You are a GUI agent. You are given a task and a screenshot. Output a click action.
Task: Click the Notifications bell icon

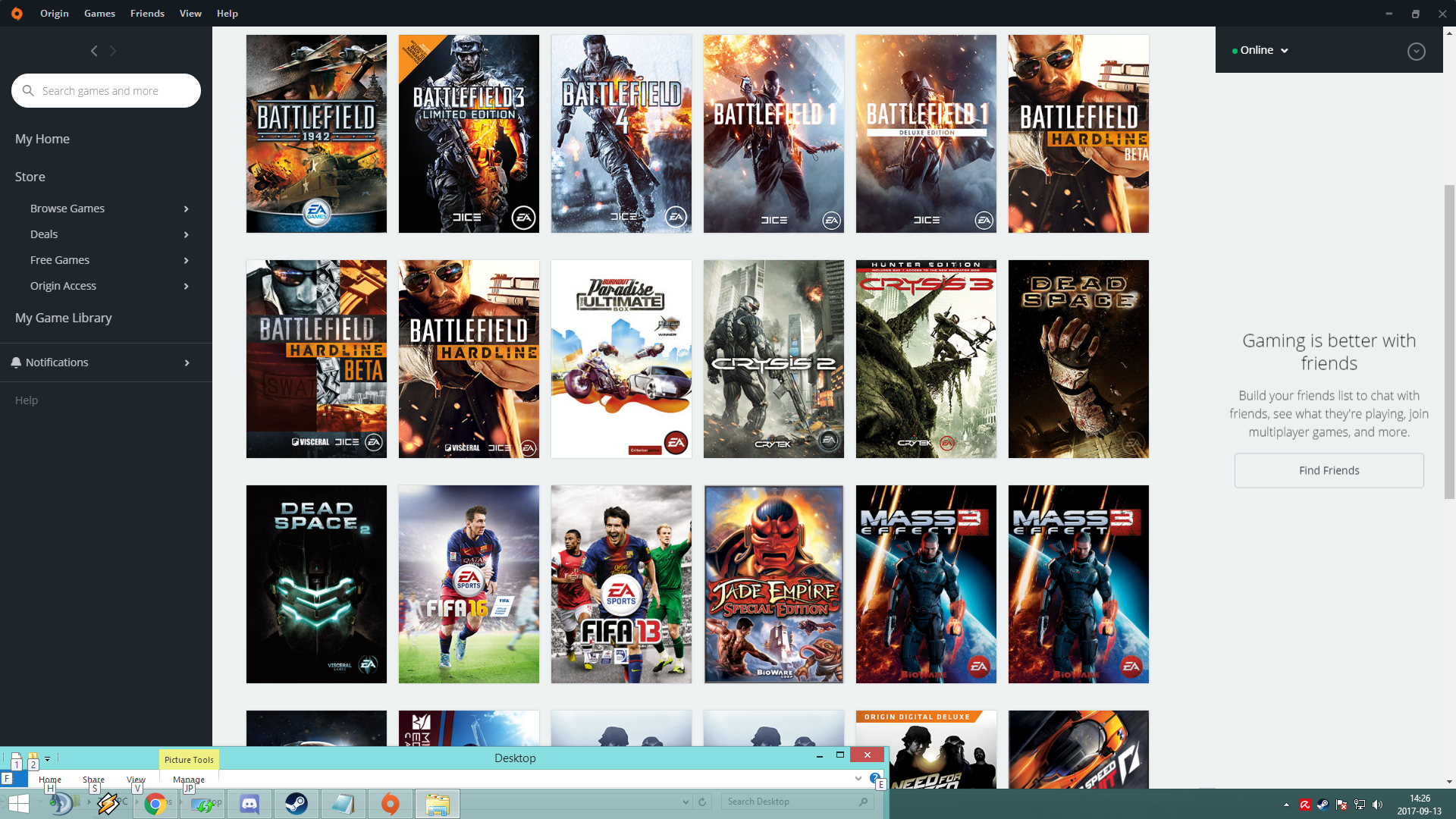16,362
